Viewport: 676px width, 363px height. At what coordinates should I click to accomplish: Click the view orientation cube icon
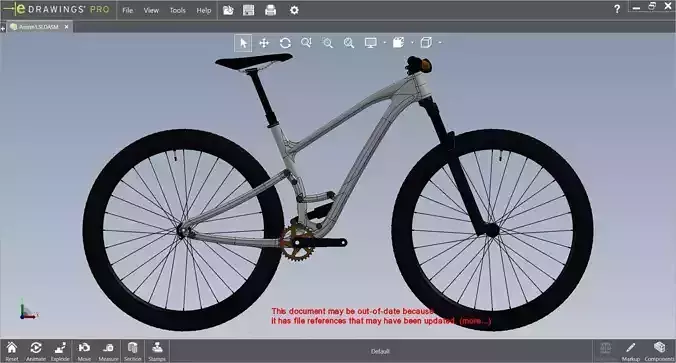(x=426, y=43)
